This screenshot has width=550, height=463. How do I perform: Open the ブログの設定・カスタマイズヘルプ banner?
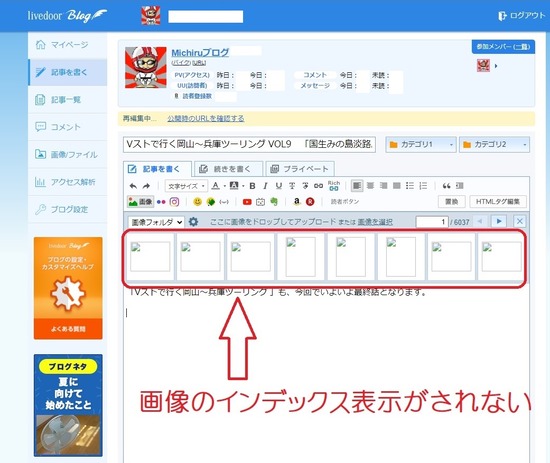[68, 288]
